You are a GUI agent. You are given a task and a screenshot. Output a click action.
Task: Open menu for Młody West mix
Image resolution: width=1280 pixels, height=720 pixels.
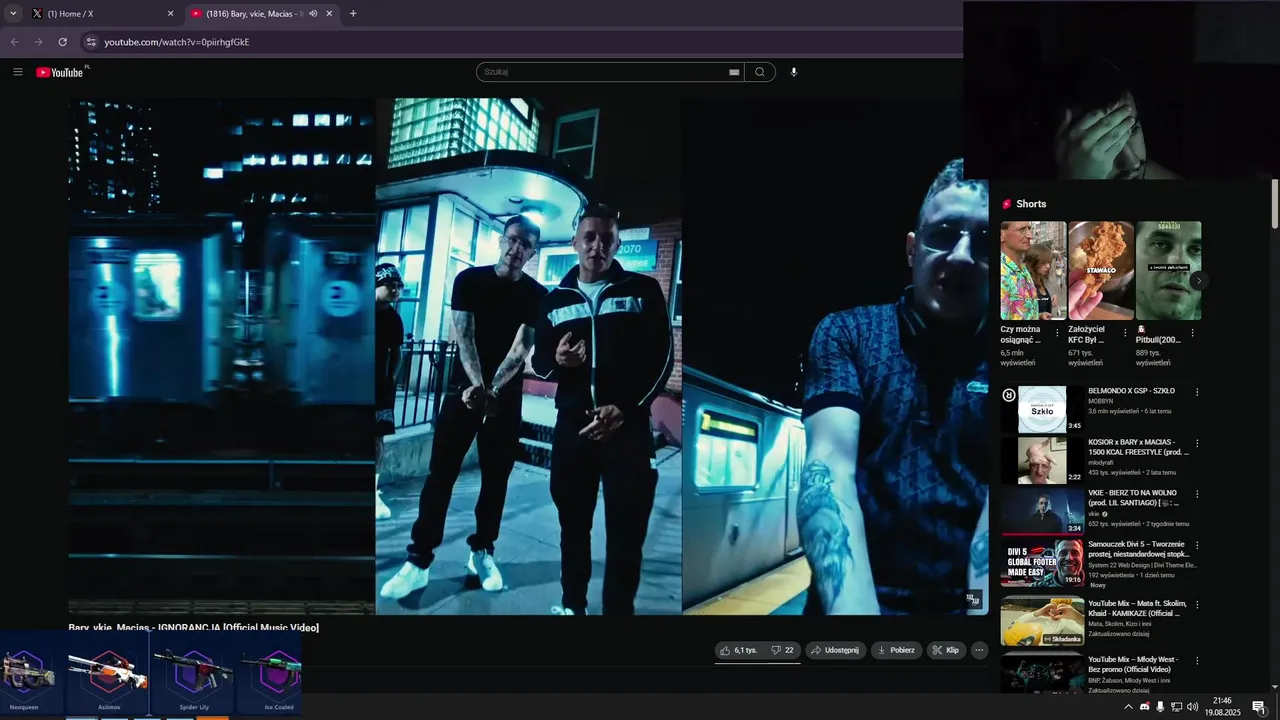[x=1197, y=661]
